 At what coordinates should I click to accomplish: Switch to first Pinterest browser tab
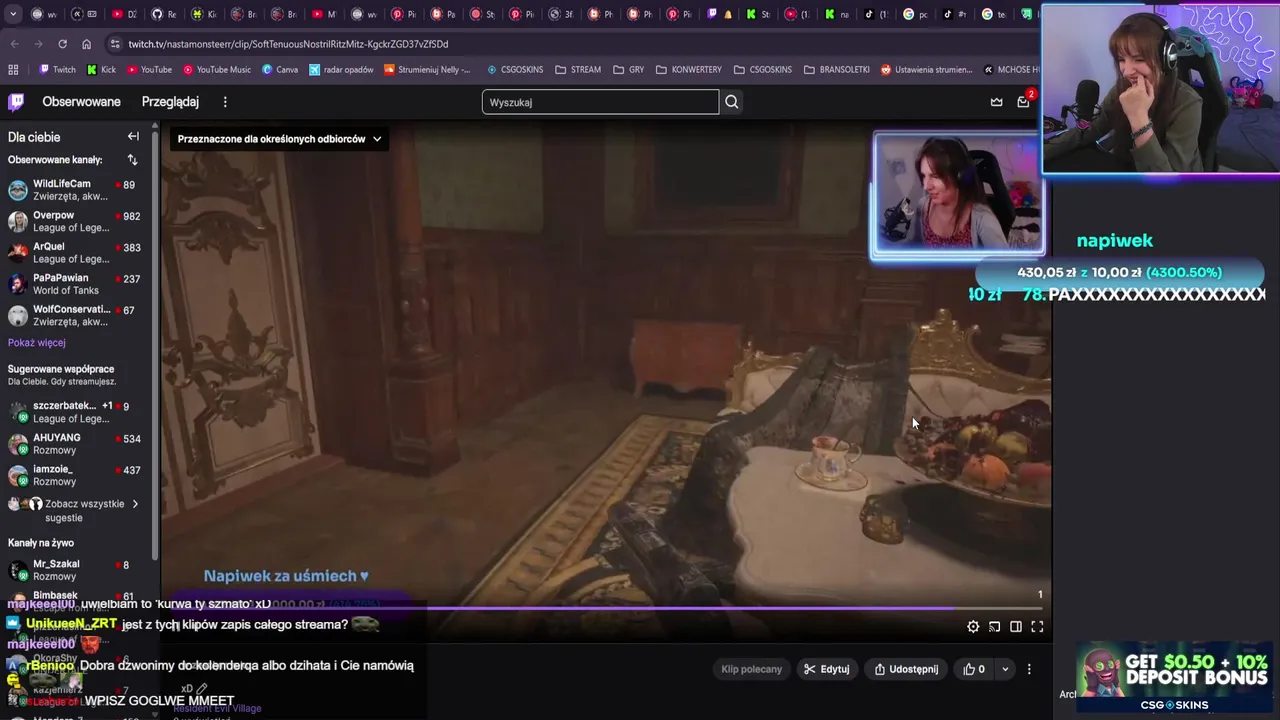[x=404, y=14]
